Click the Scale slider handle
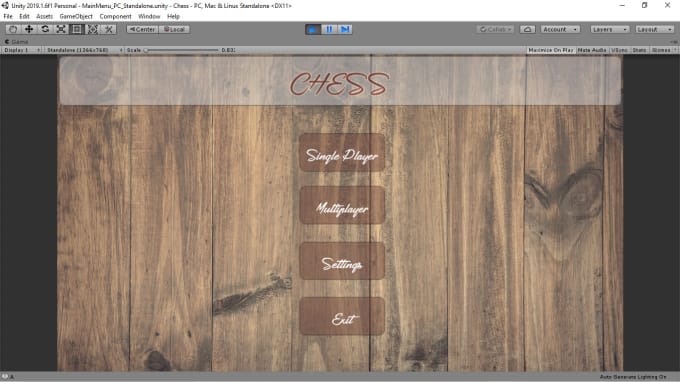This screenshot has width=680, height=382. coord(146,50)
